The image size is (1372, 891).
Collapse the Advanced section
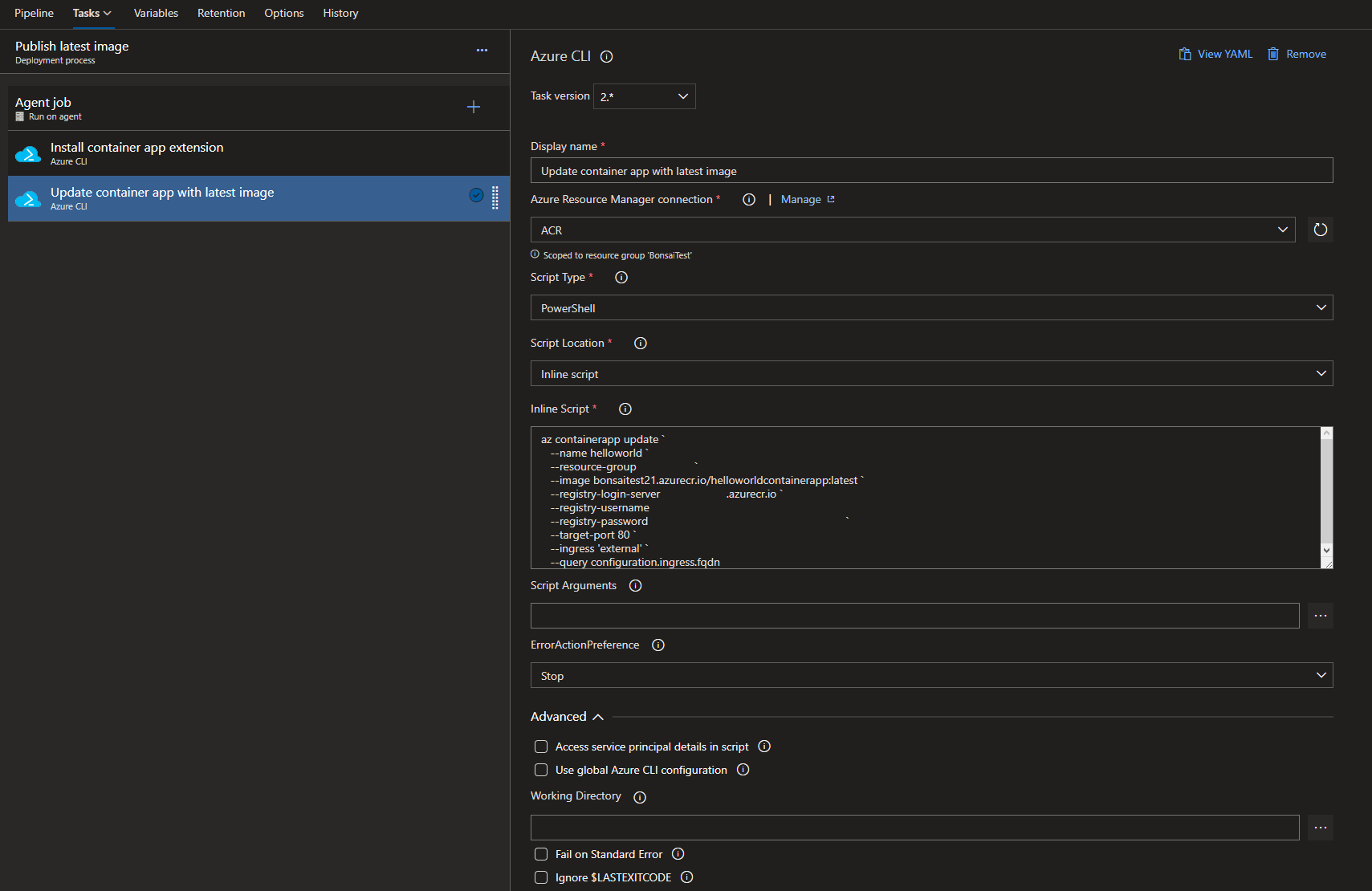click(x=567, y=717)
